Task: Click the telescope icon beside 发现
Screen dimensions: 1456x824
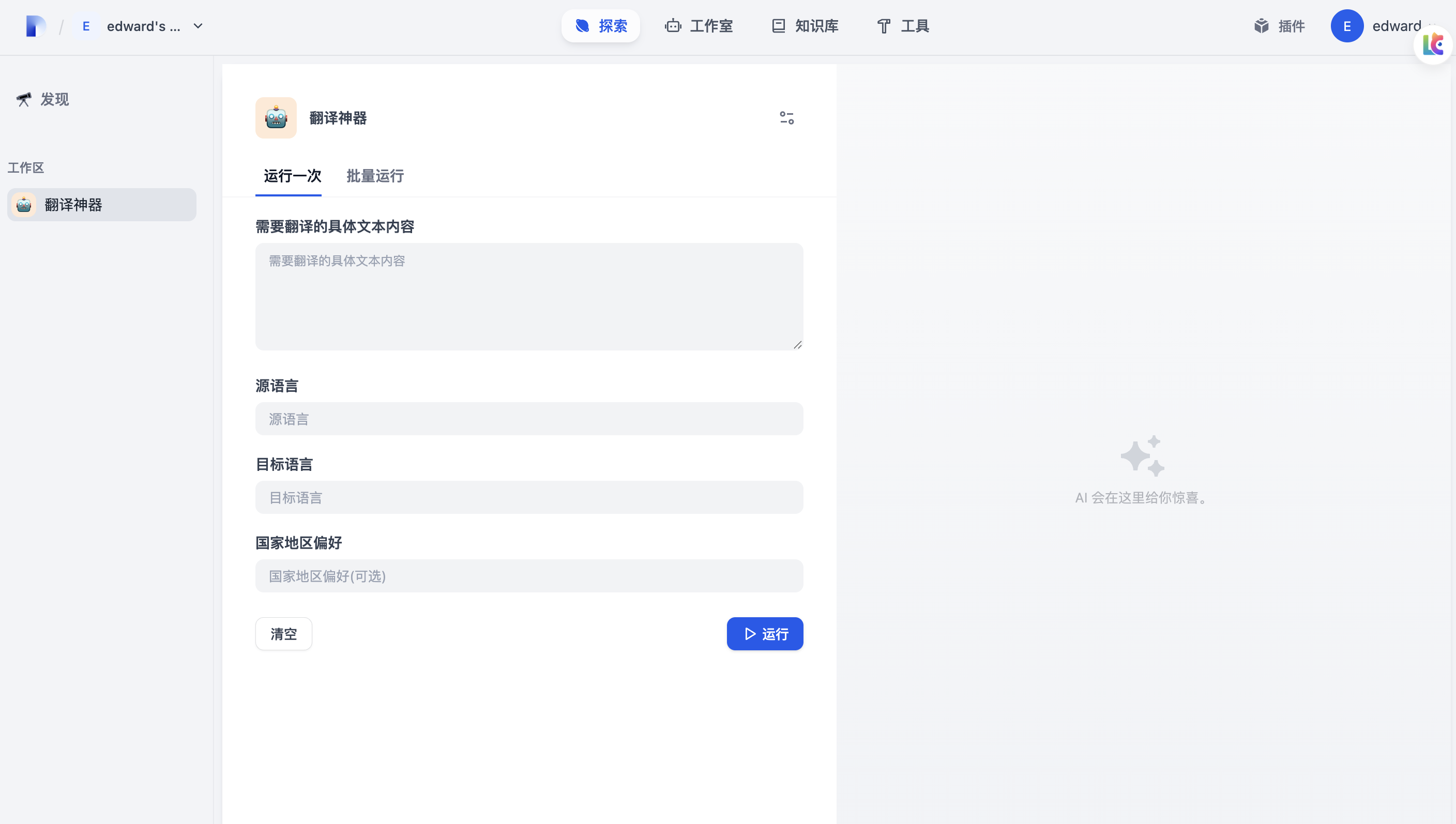Action: pyautogui.click(x=24, y=100)
